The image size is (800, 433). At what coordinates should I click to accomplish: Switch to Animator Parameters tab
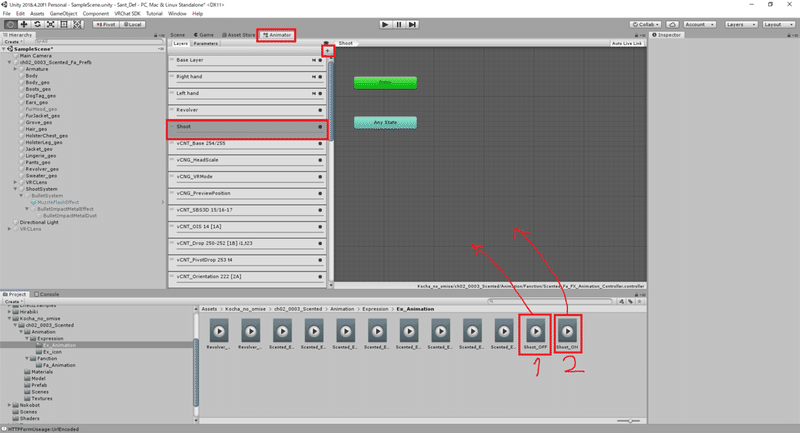(x=206, y=44)
